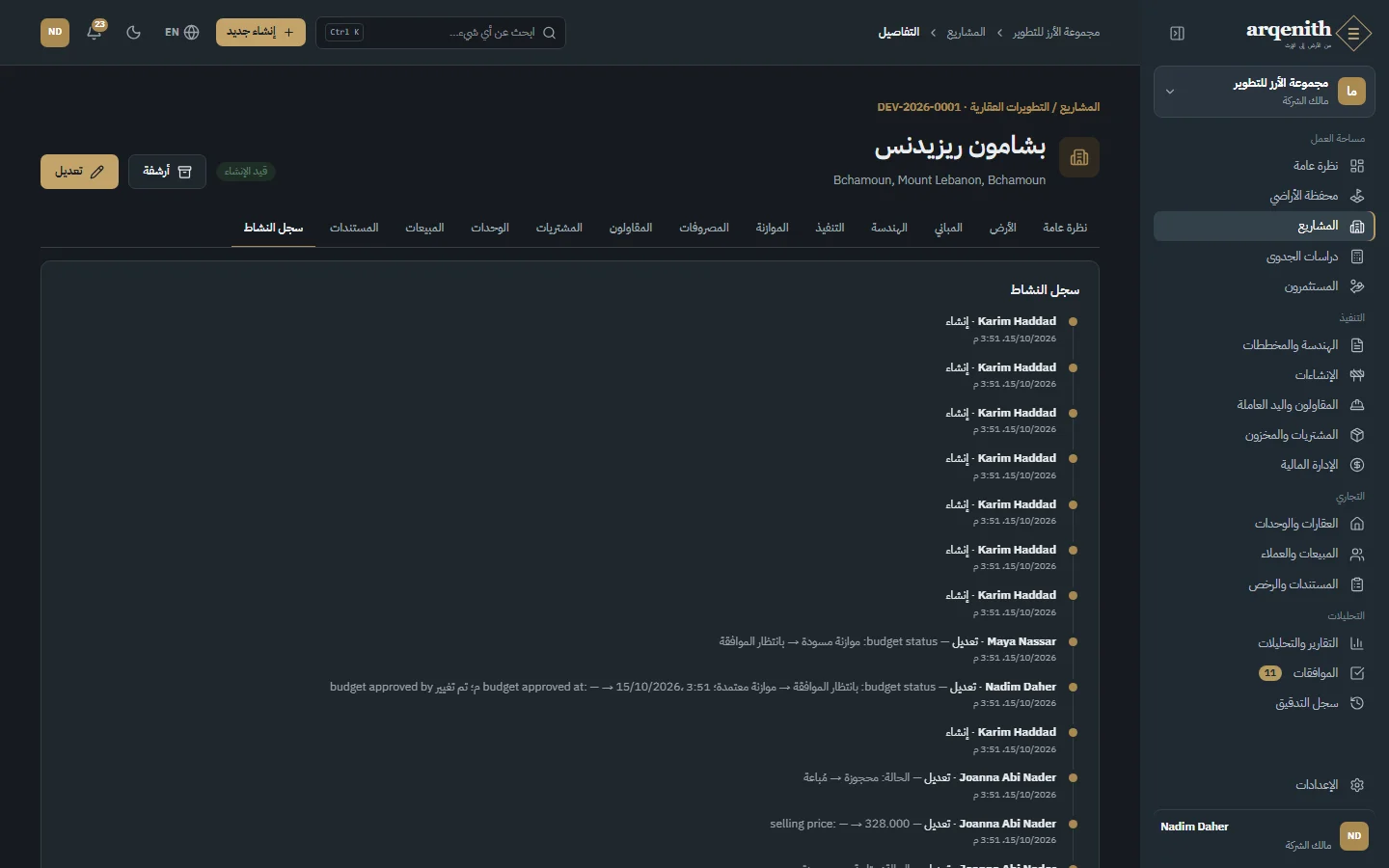
Task: Switch to المصروفات tab
Action: pos(704,228)
